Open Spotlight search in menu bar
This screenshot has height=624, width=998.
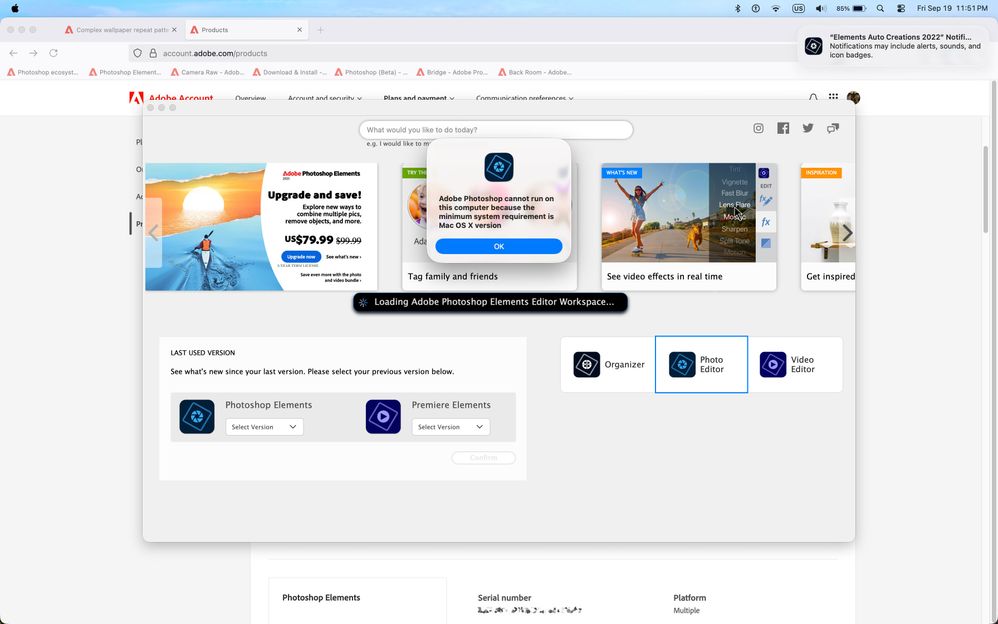(880, 8)
